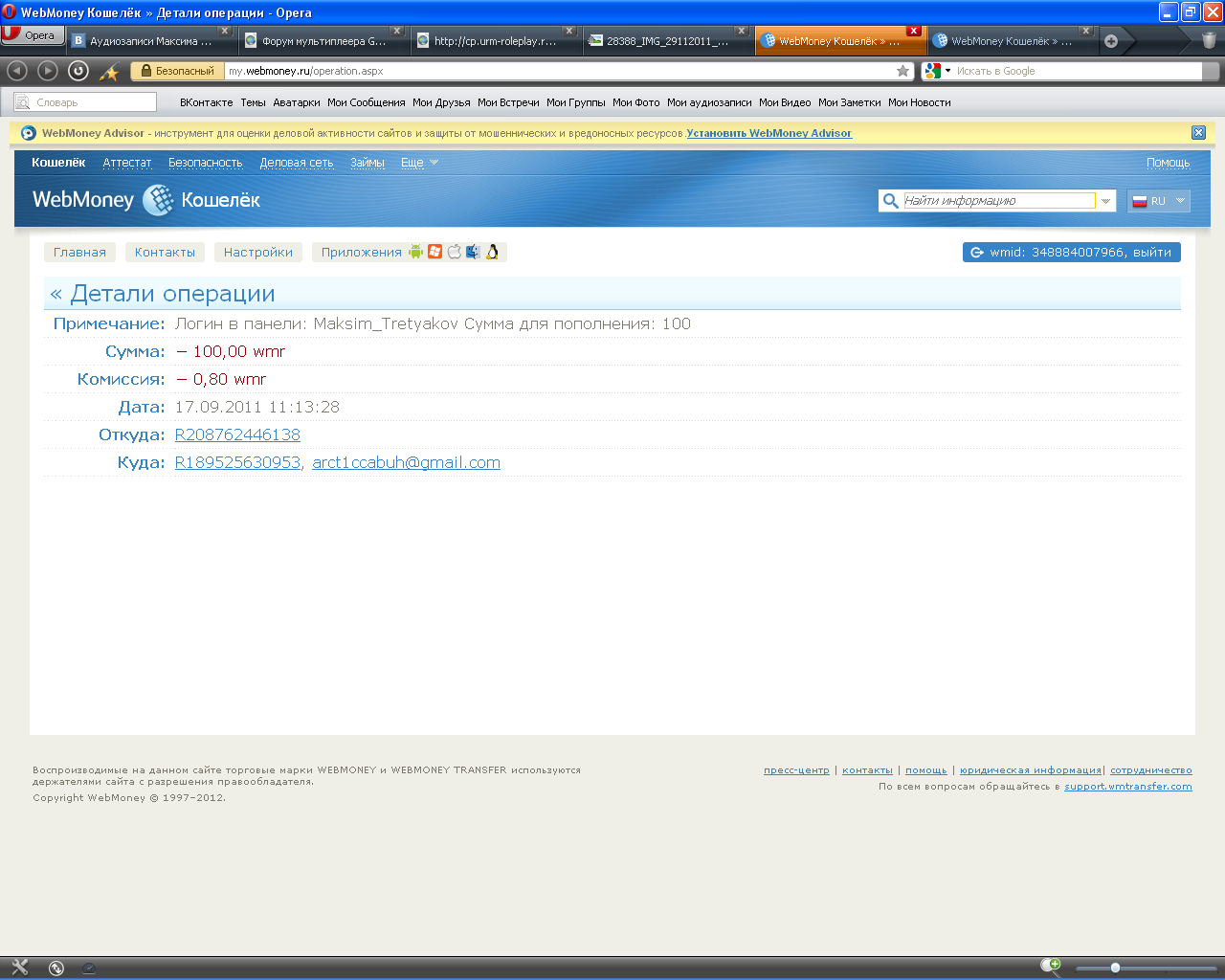
Task: Open closed tabs trash icon
Action: click(1209, 40)
